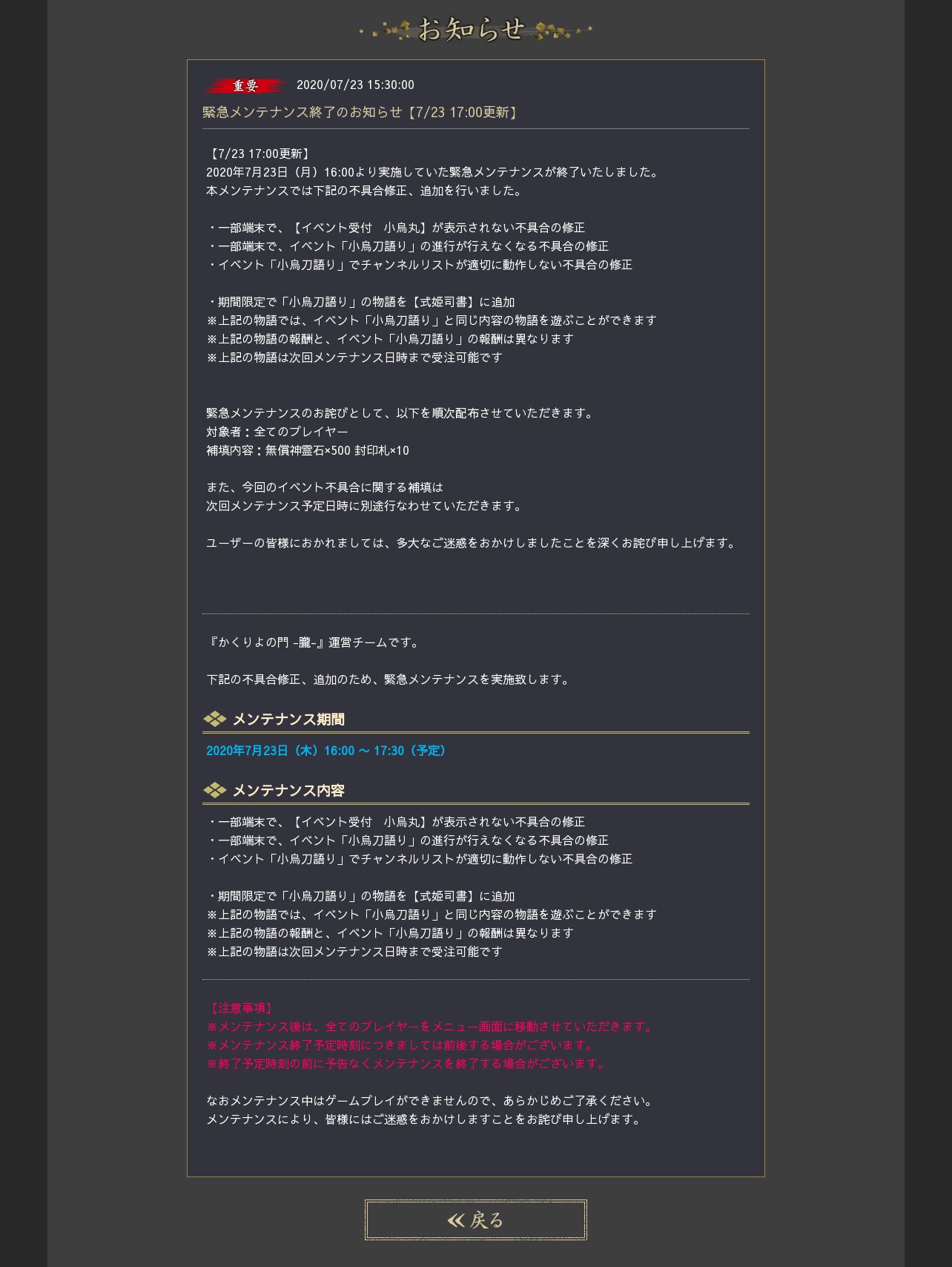The width and height of the screenshot is (952, 1267).
Task: Click the blue date 2020年7月23日（木）16:00 ～ 17:30（予定）
Action: pyautogui.click(x=328, y=751)
